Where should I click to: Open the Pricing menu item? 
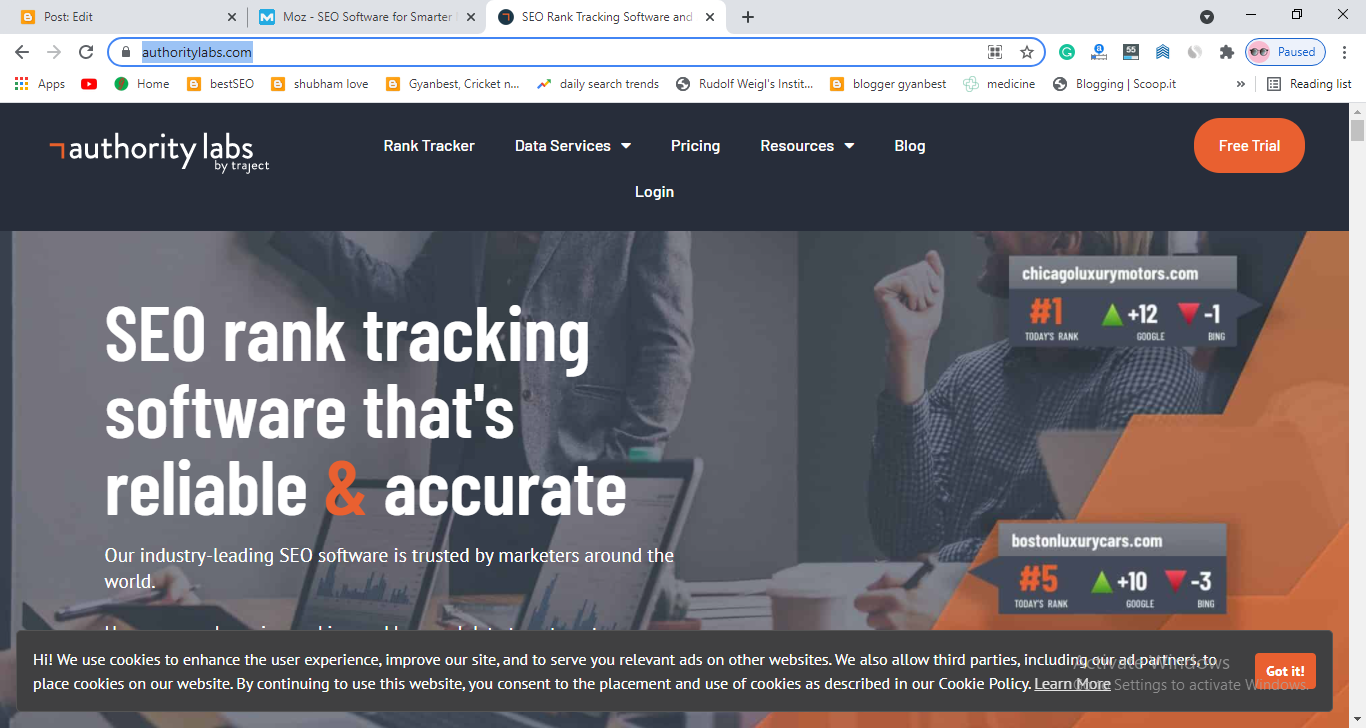point(695,146)
